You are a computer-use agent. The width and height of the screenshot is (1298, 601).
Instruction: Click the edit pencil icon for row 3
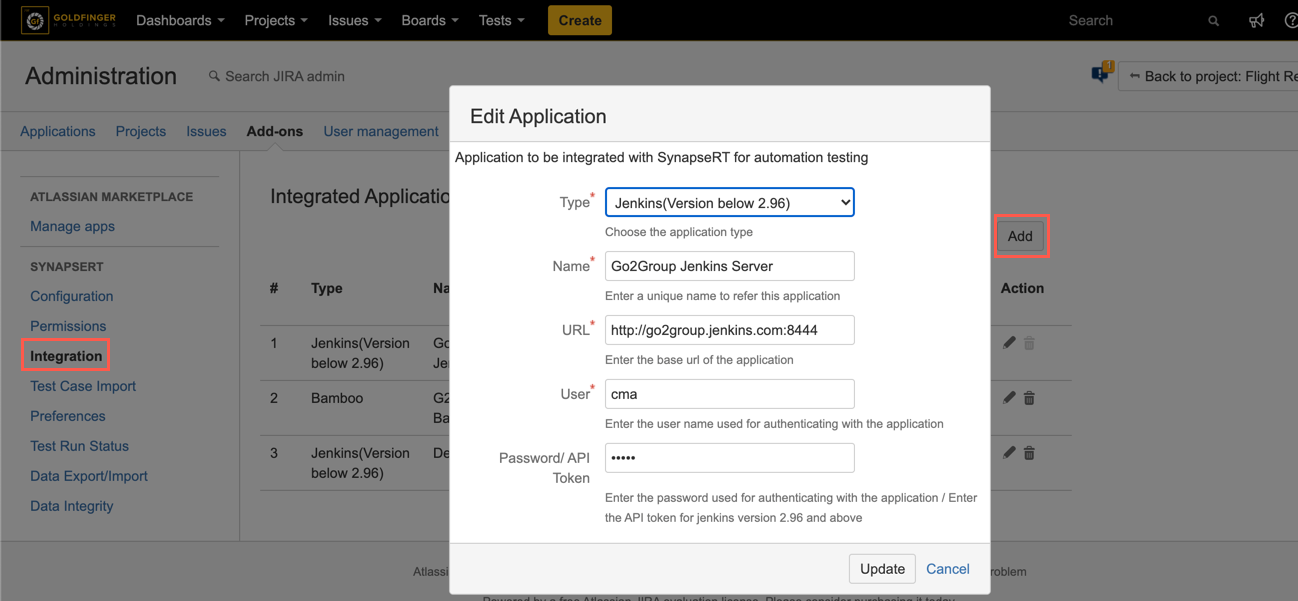[x=1009, y=453]
